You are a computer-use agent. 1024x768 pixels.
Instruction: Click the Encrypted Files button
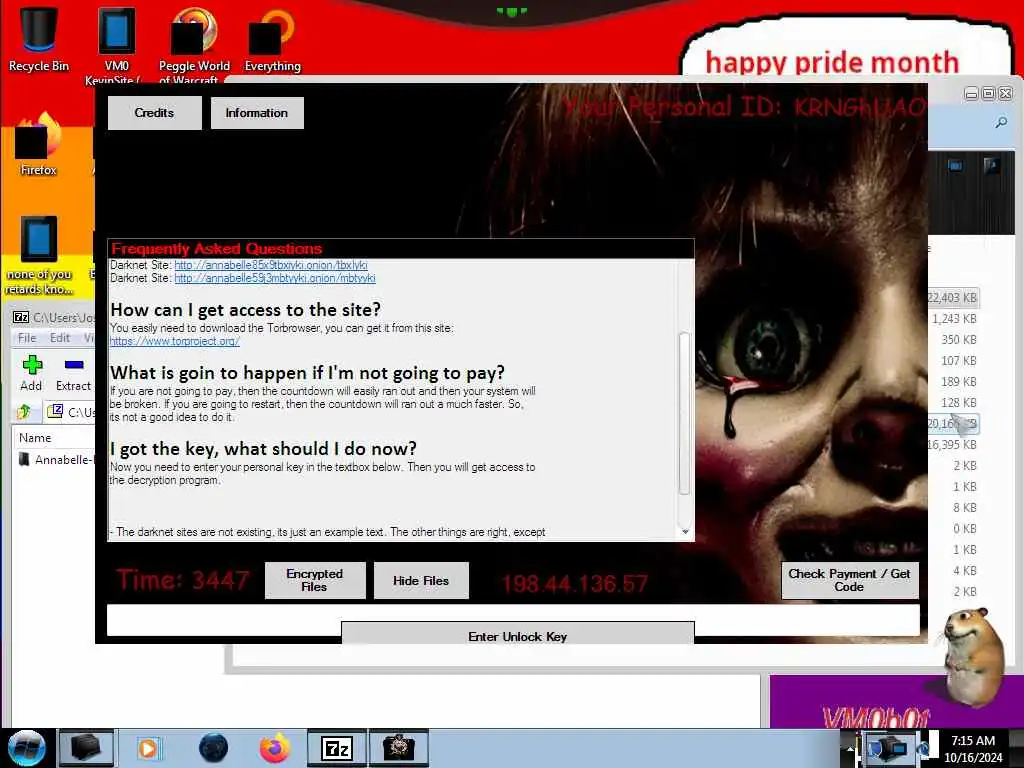point(314,580)
